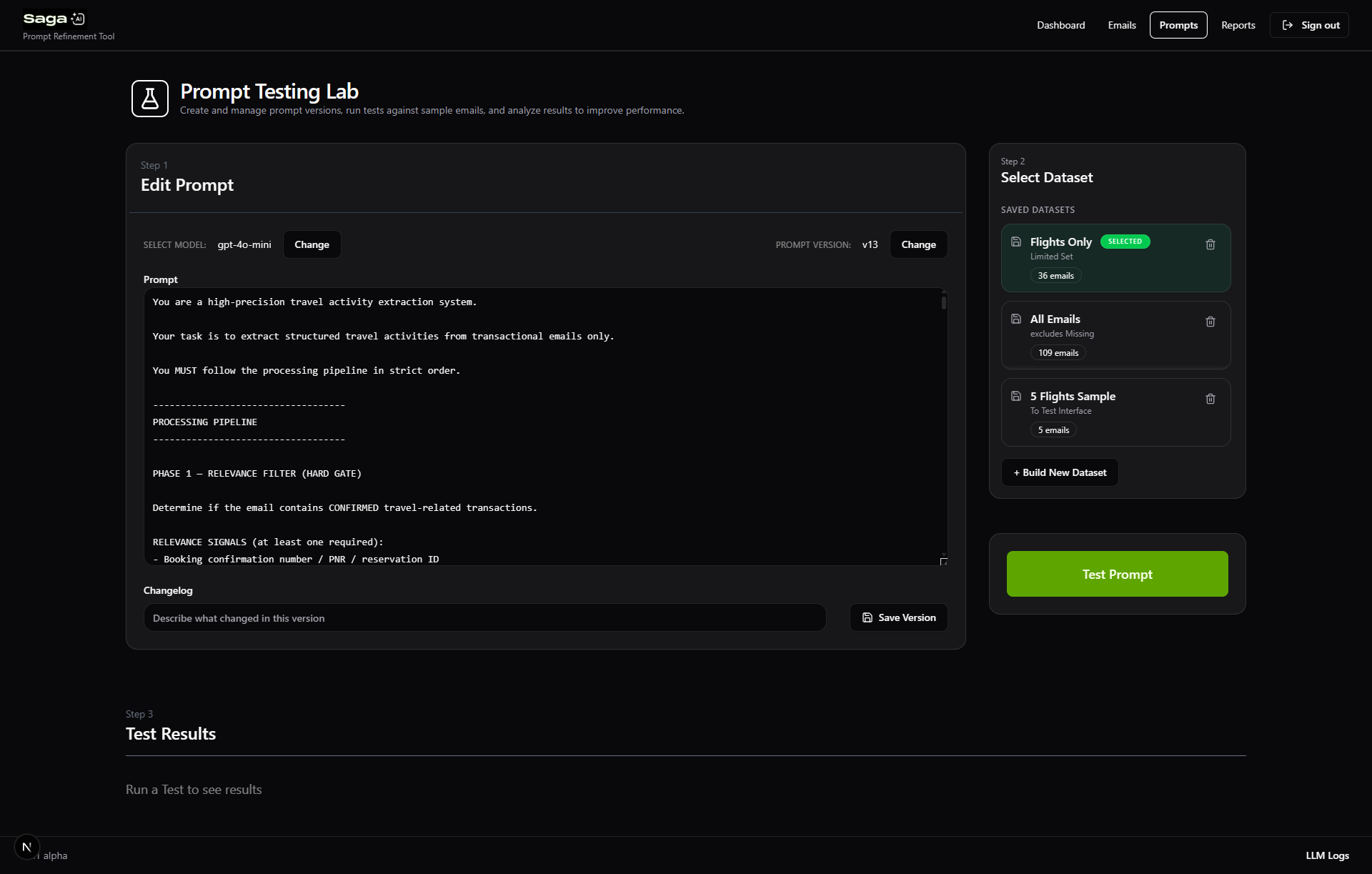Screen dimensions: 1372x874
Task: Go to the Emails page
Action: pos(1122,25)
